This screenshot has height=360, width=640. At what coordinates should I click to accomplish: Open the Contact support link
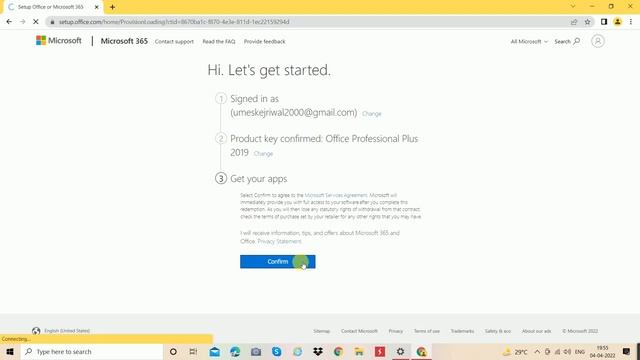[174, 42]
